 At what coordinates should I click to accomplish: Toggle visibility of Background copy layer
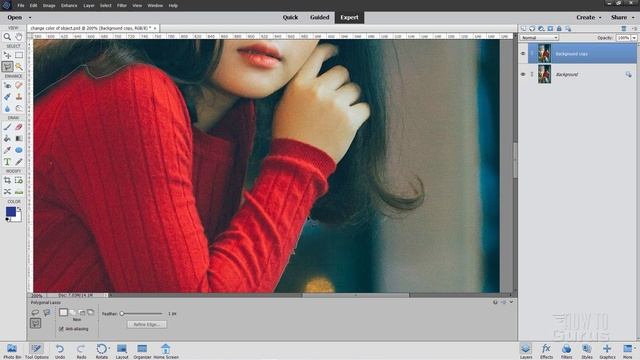pos(523,53)
